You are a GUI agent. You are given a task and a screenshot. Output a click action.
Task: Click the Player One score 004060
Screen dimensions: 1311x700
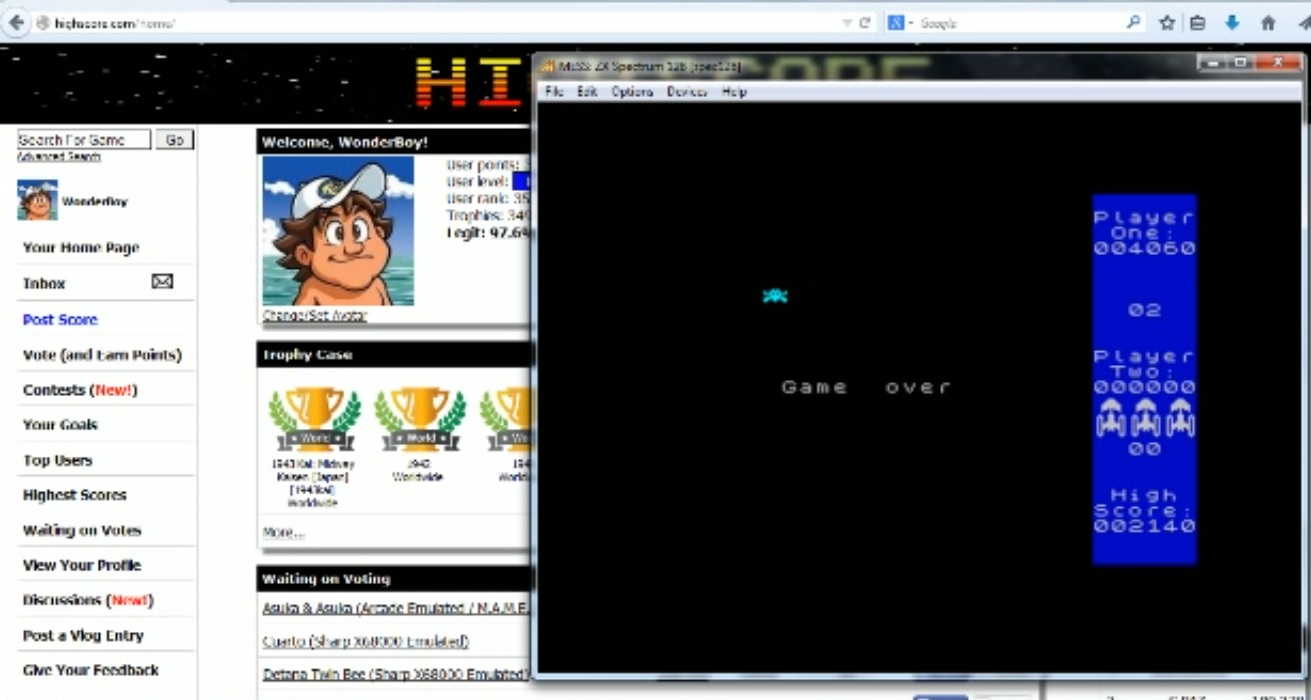tap(1144, 249)
